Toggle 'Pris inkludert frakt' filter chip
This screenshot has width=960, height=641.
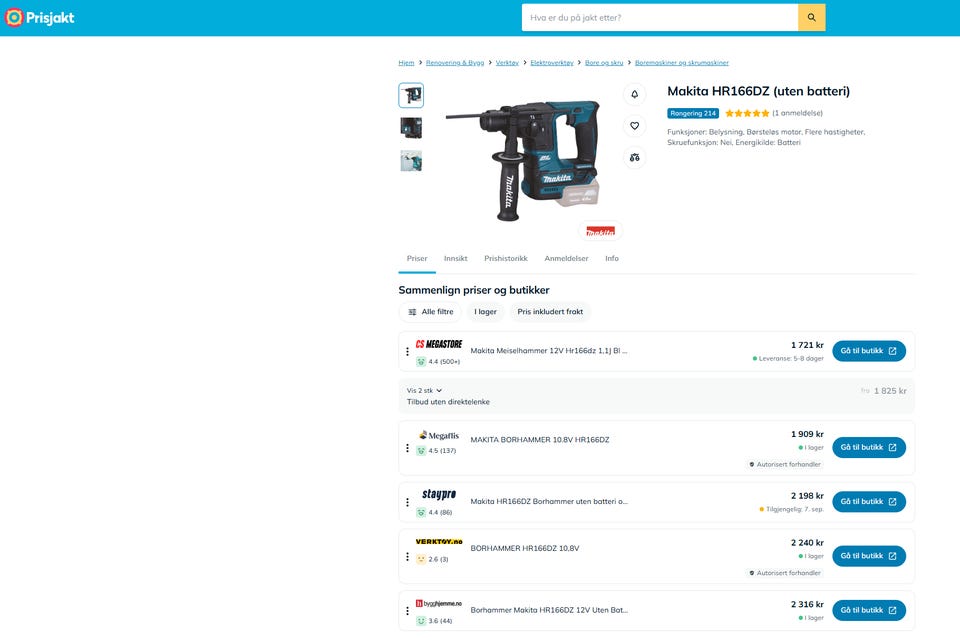coord(550,312)
